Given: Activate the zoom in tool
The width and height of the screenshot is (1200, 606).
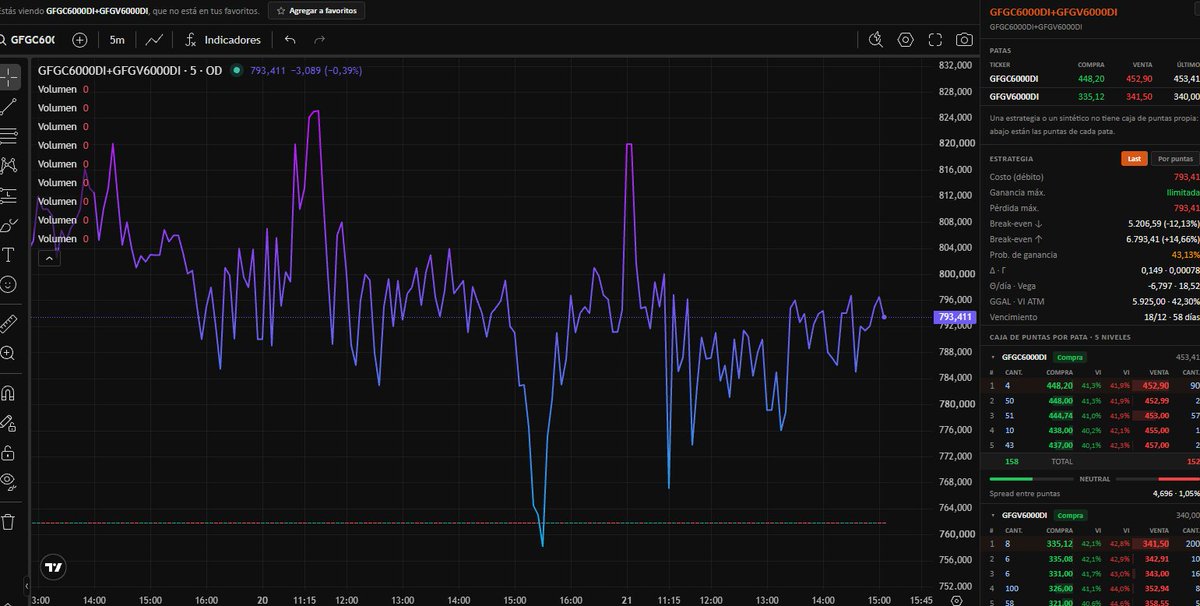Looking at the screenshot, I should point(8,353).
